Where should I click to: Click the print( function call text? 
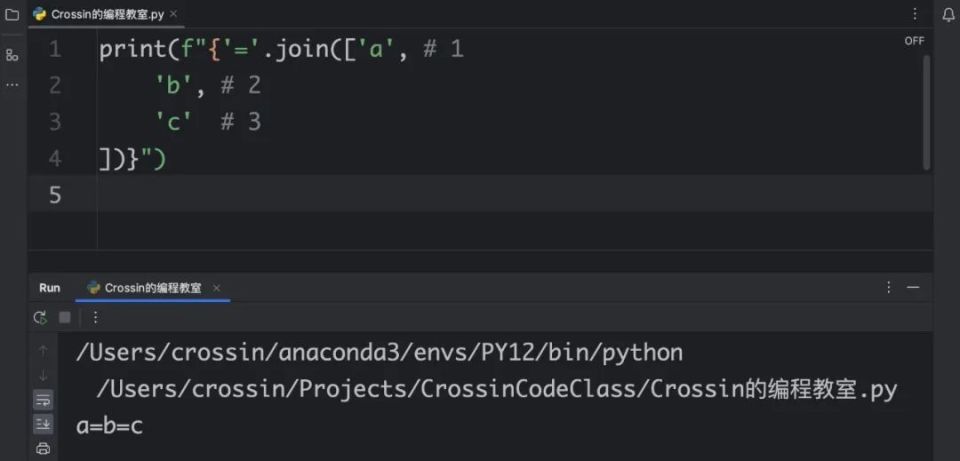(139, 49)
